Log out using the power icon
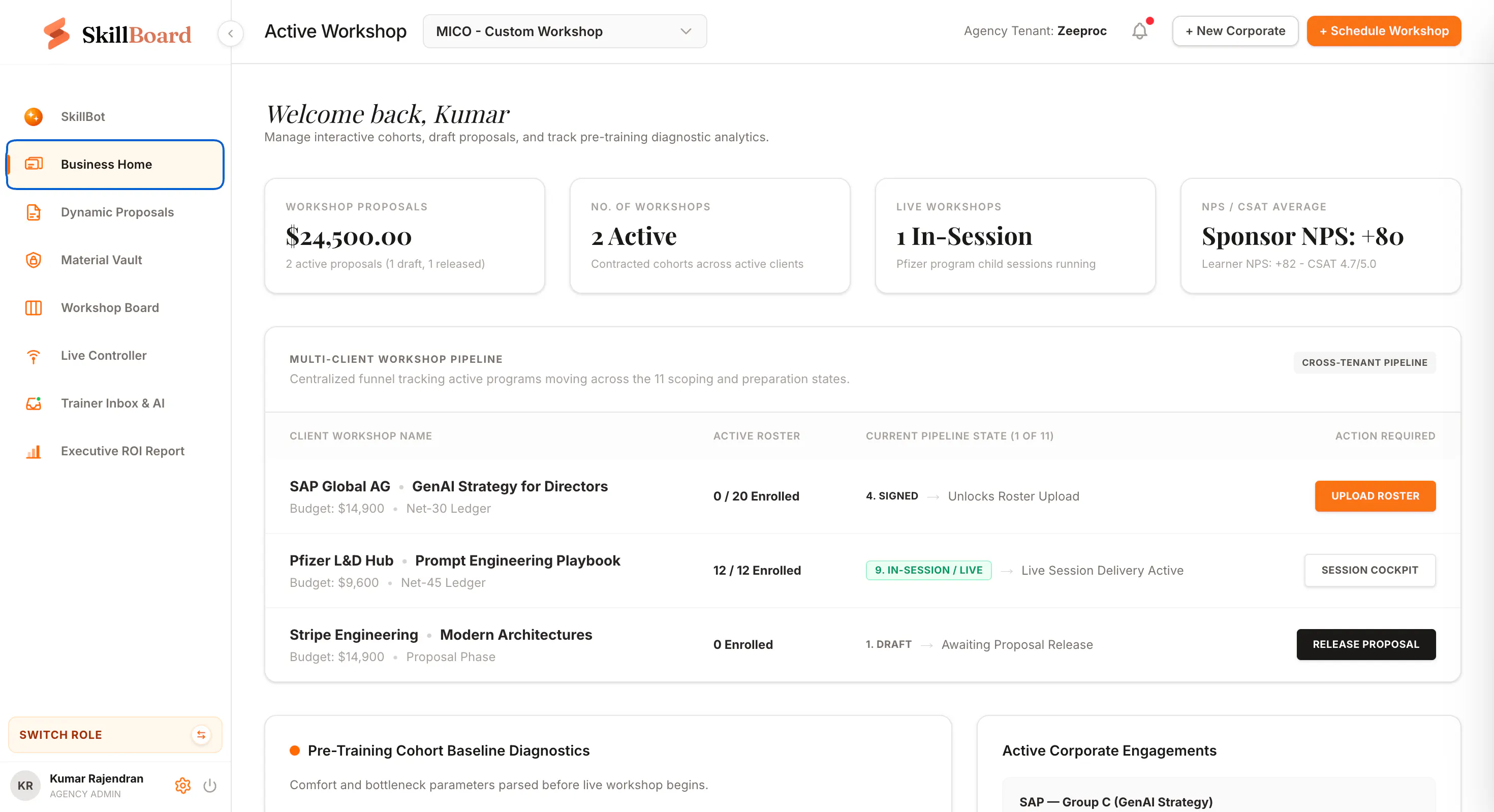Screen dimensions: 1494x812 click(210, 785)
